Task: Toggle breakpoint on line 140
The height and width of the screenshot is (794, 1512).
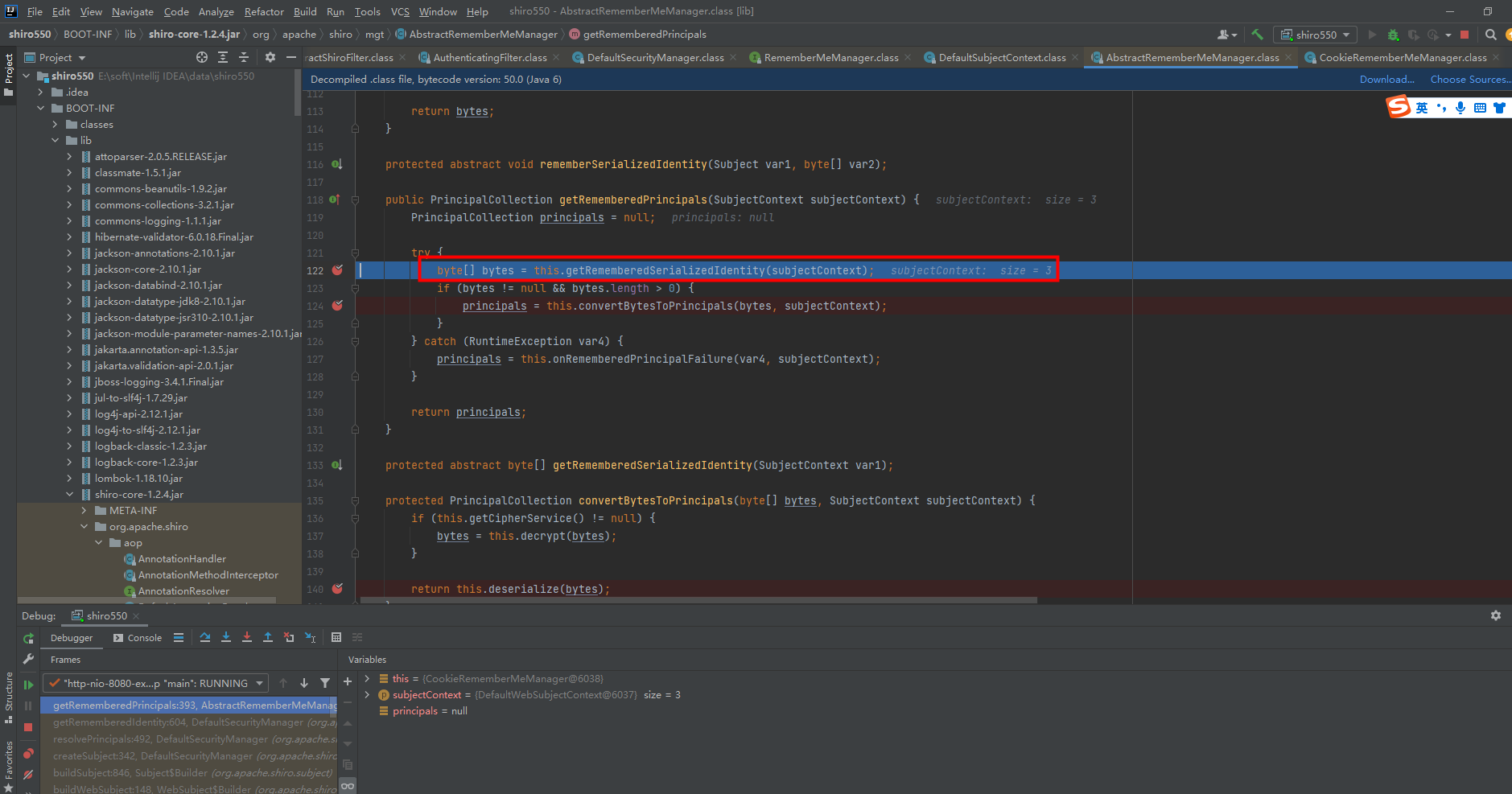Action: 337,589
